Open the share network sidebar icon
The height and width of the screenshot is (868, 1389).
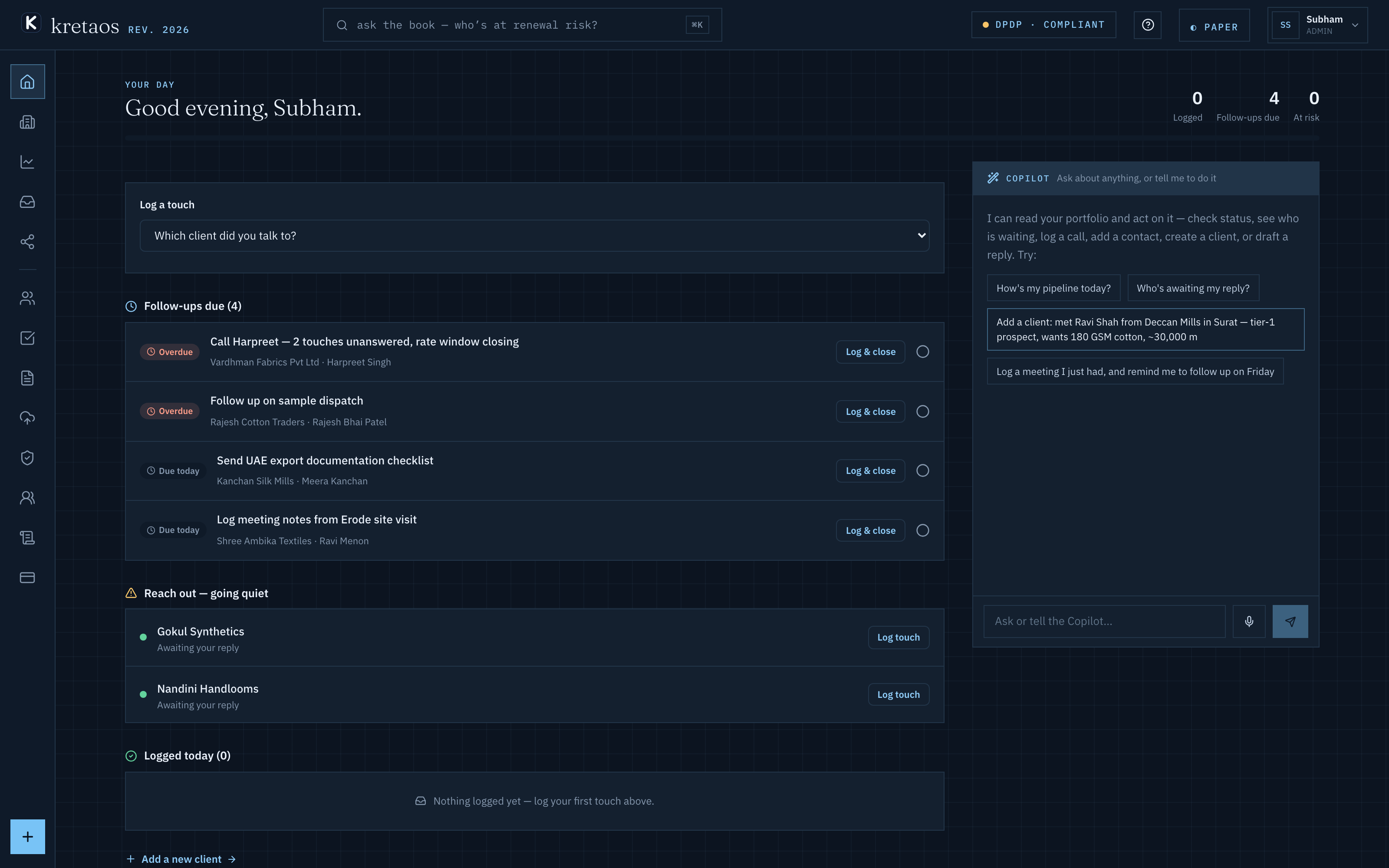27,242
